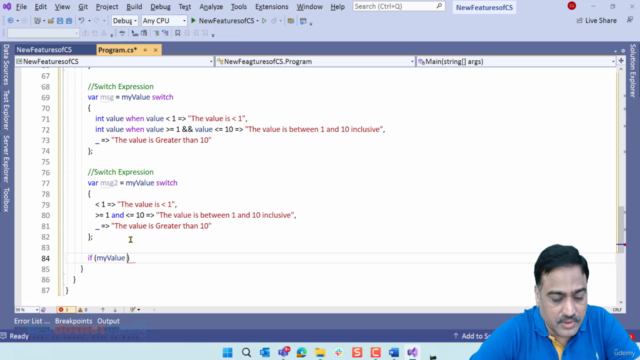Open Windows taskbar Search
The image size is (640, 360).
(246, 352)
